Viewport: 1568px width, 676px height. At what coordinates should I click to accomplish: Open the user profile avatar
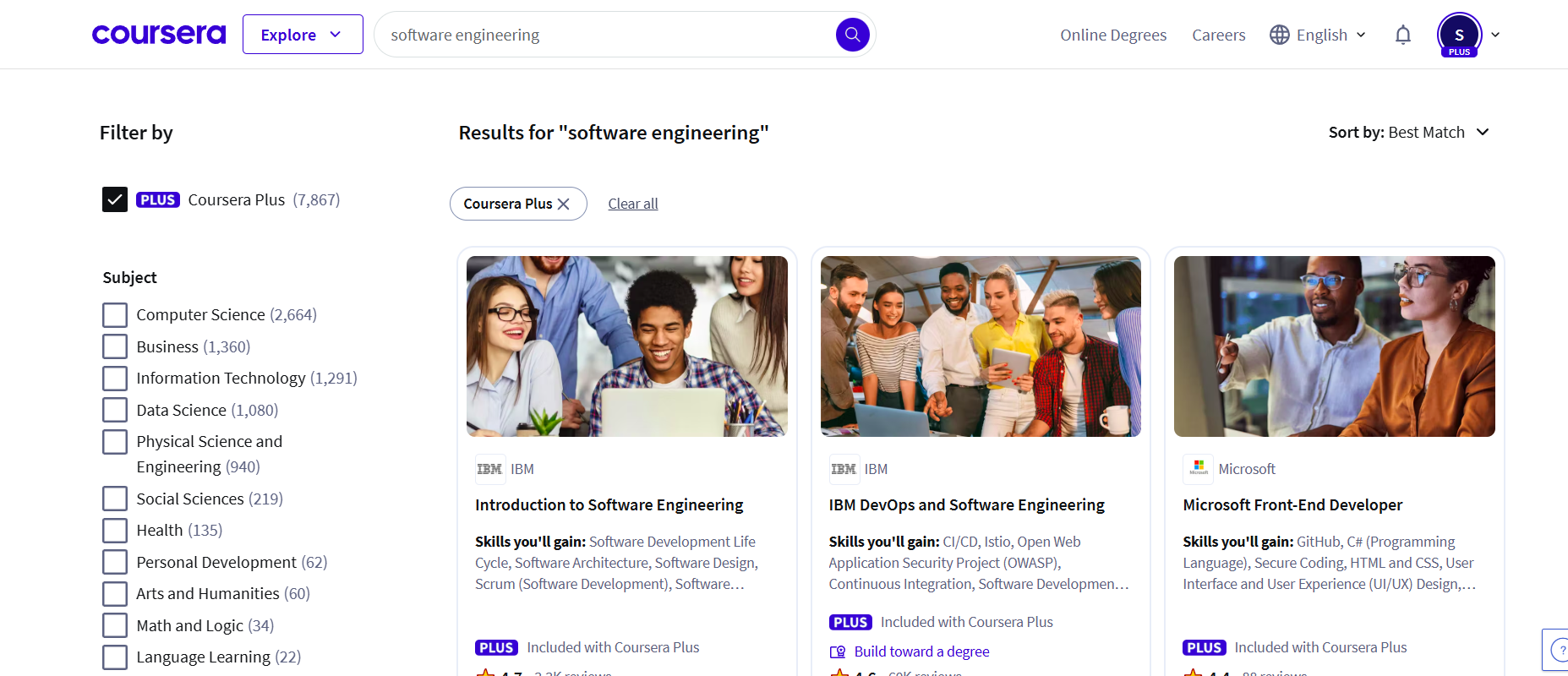pos(1459,35)
